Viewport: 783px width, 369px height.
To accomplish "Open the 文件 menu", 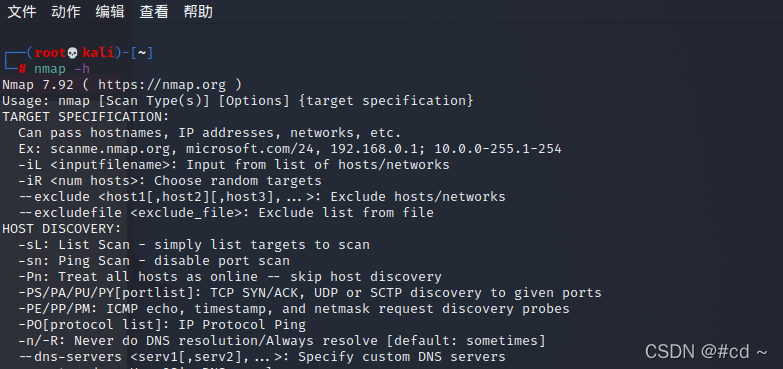I will [x=22, y=11].
